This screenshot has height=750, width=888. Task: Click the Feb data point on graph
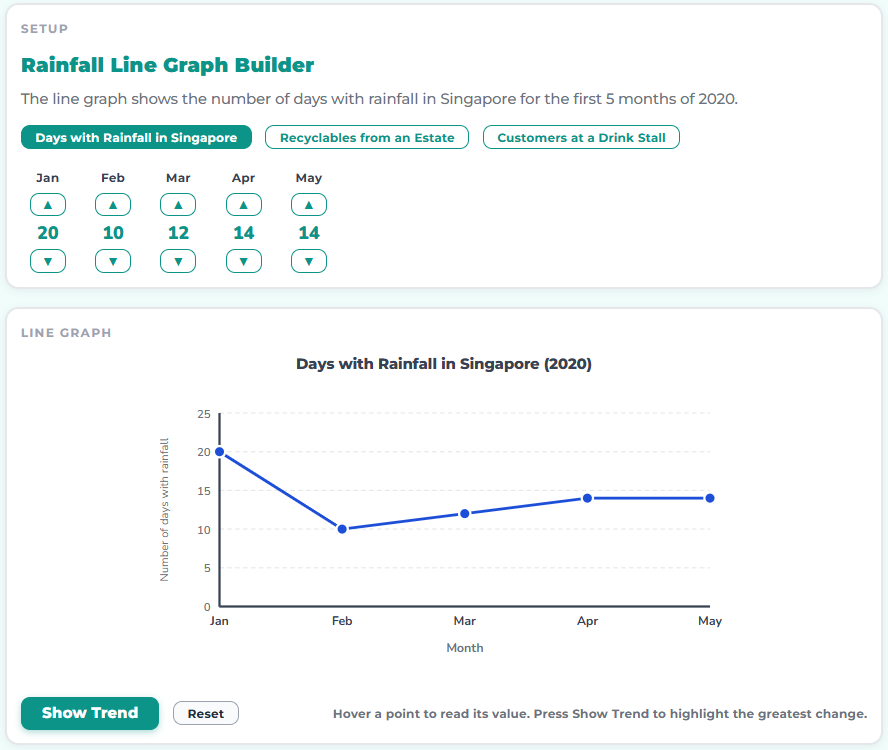point(342,529)
